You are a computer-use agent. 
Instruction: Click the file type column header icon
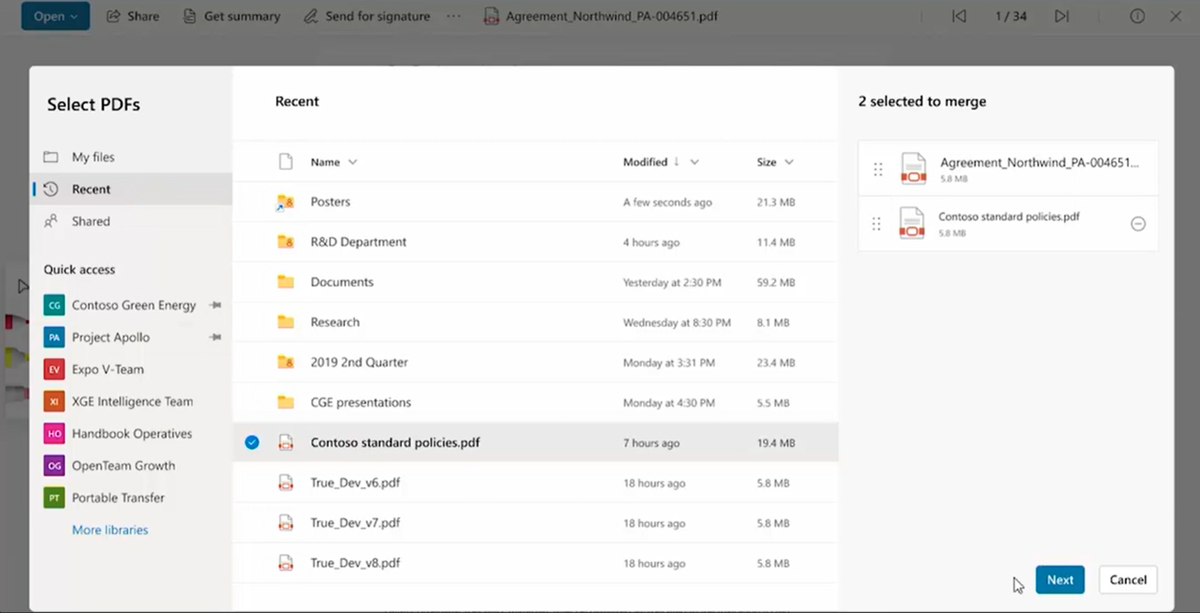(x=286, y=162)
